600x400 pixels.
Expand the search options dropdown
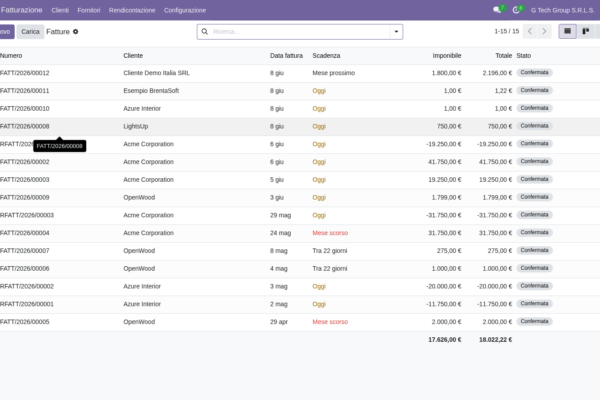pyautogui.click(x=396, y=32)
